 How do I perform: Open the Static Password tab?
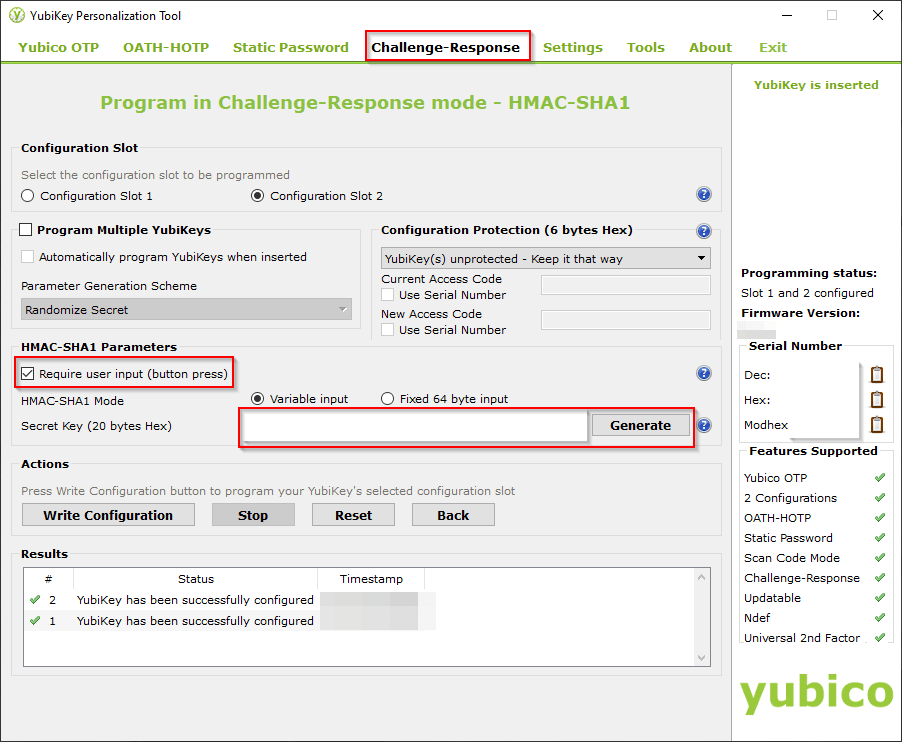[290, 47]
